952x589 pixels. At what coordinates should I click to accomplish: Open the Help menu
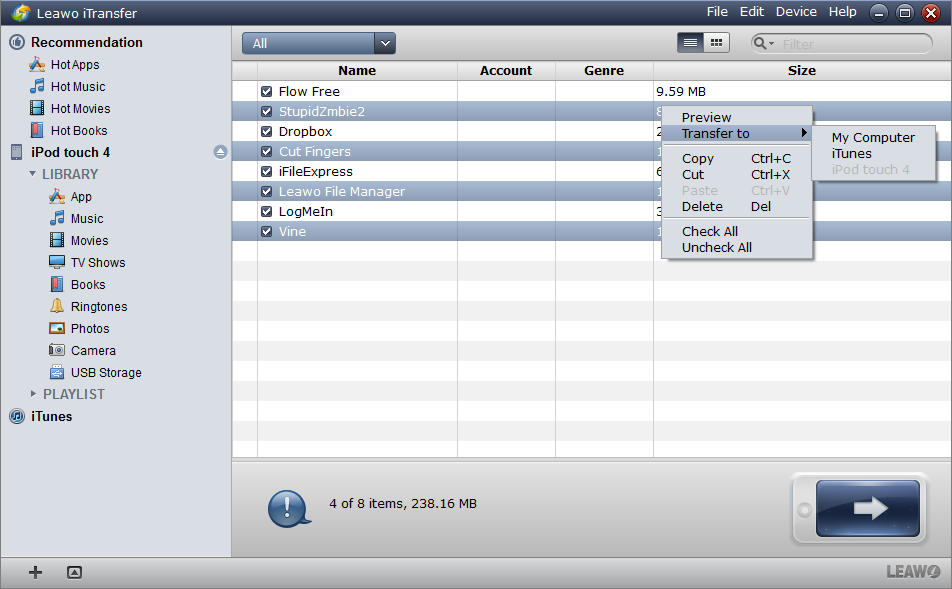(x=842, y=12)
